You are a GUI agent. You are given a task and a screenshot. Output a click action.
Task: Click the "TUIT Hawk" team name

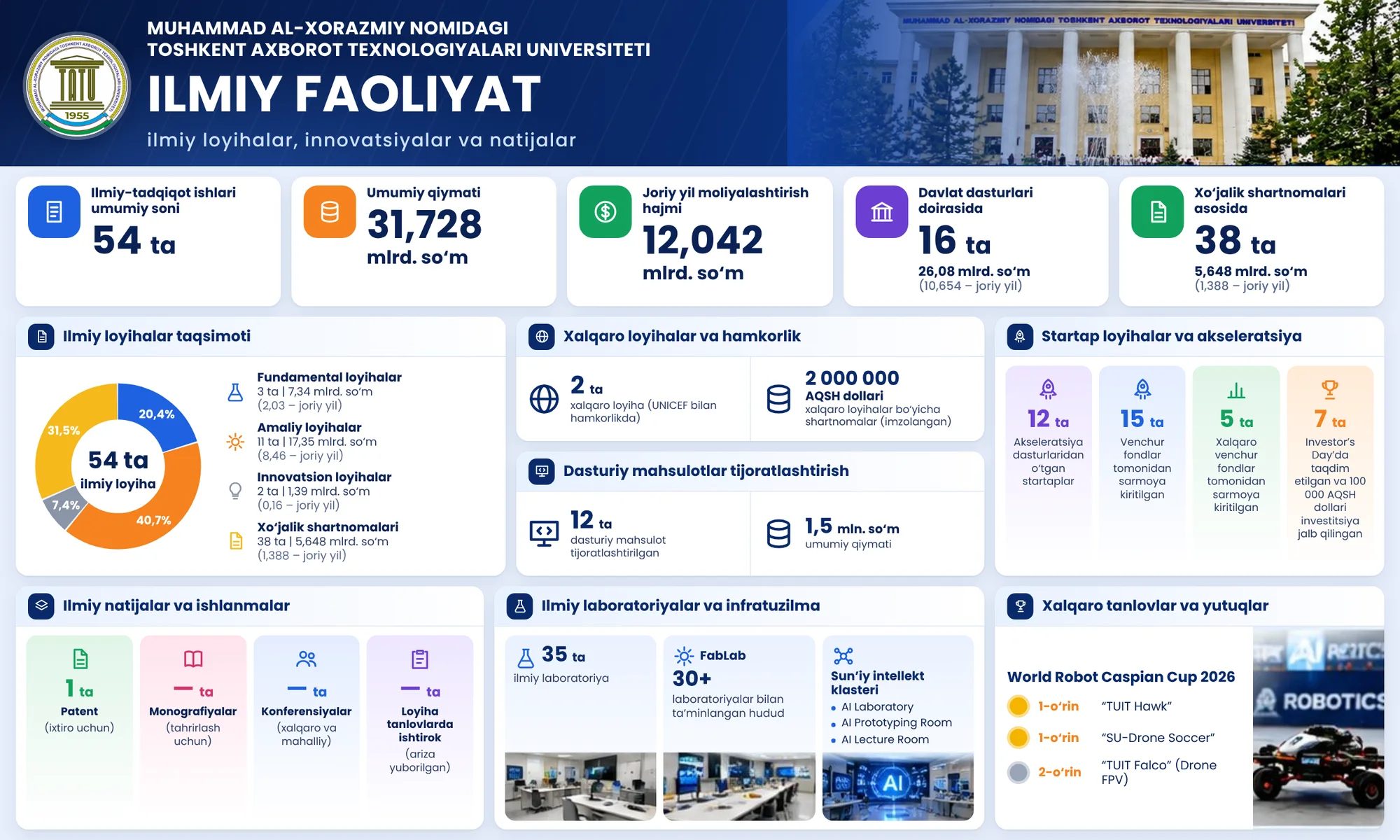coord(1136,706)
